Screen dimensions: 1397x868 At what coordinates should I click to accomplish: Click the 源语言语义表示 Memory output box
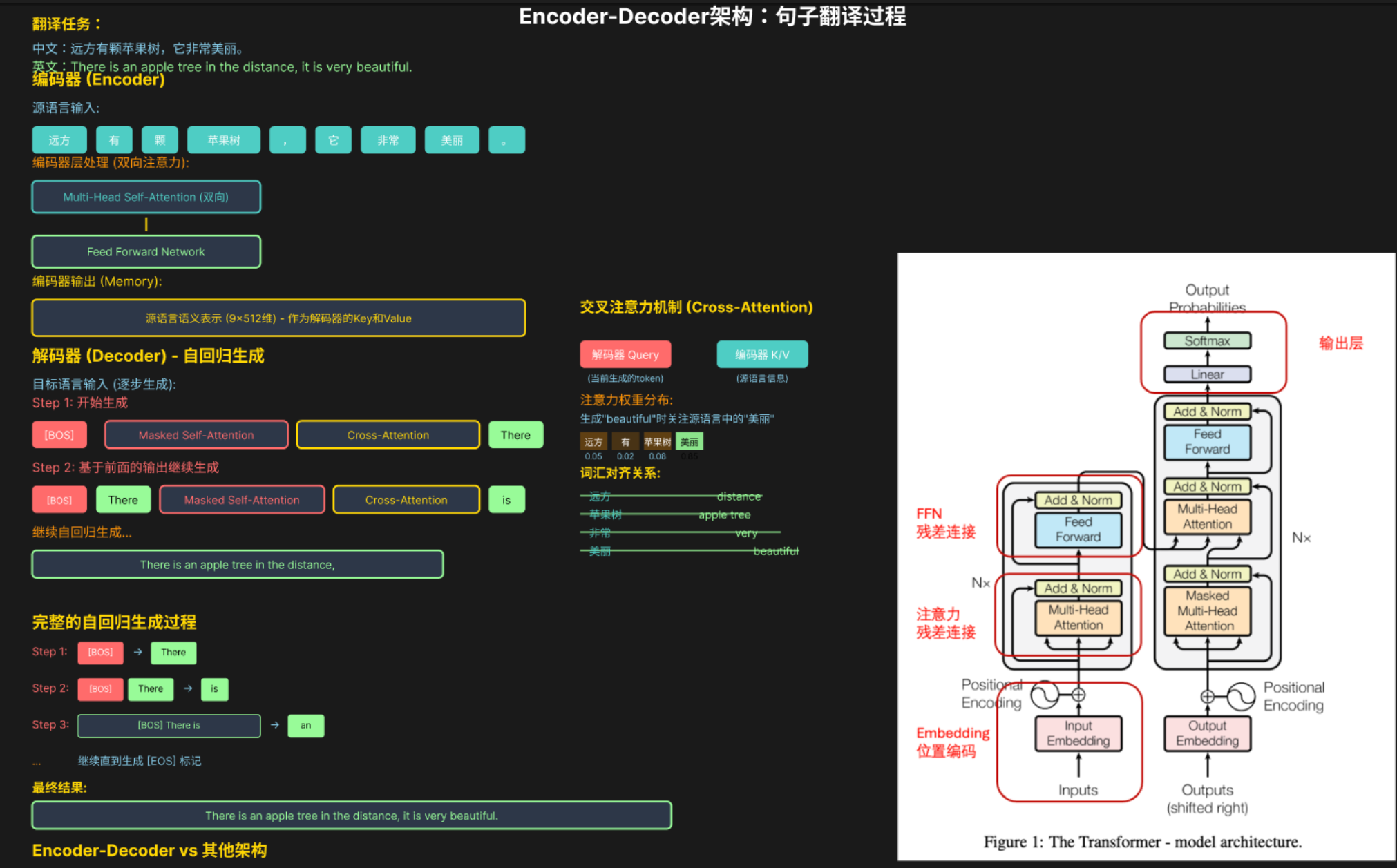tap(278, 318)
